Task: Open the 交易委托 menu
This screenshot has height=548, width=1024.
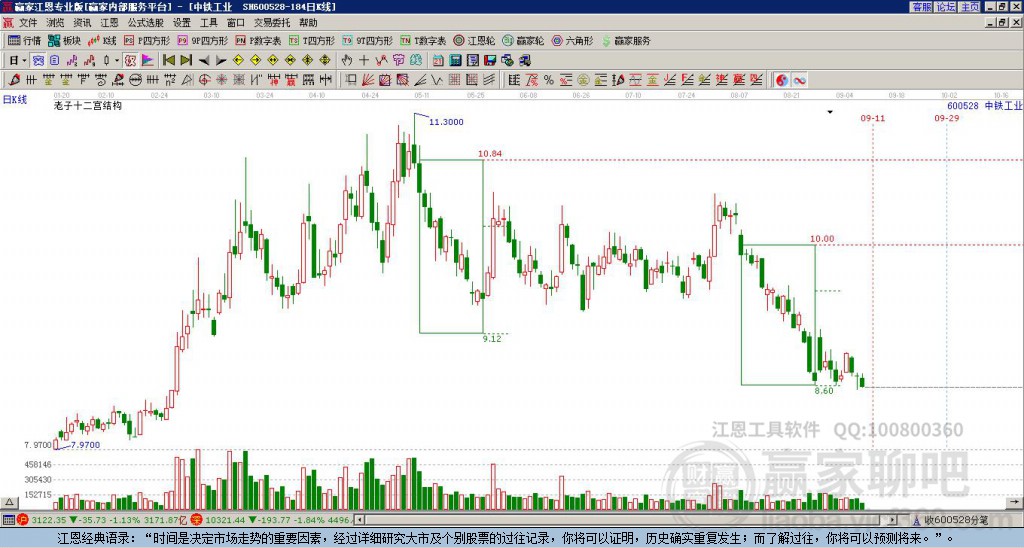Action: (x=272, y=23)
